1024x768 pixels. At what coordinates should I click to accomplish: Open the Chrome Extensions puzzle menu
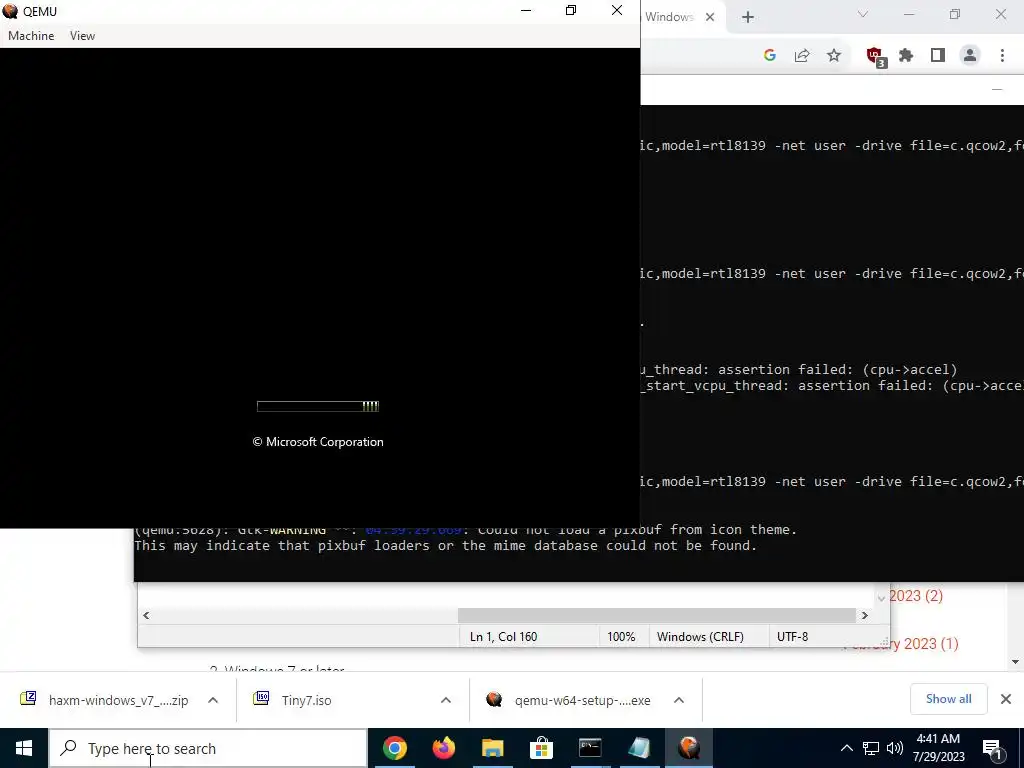906,56
